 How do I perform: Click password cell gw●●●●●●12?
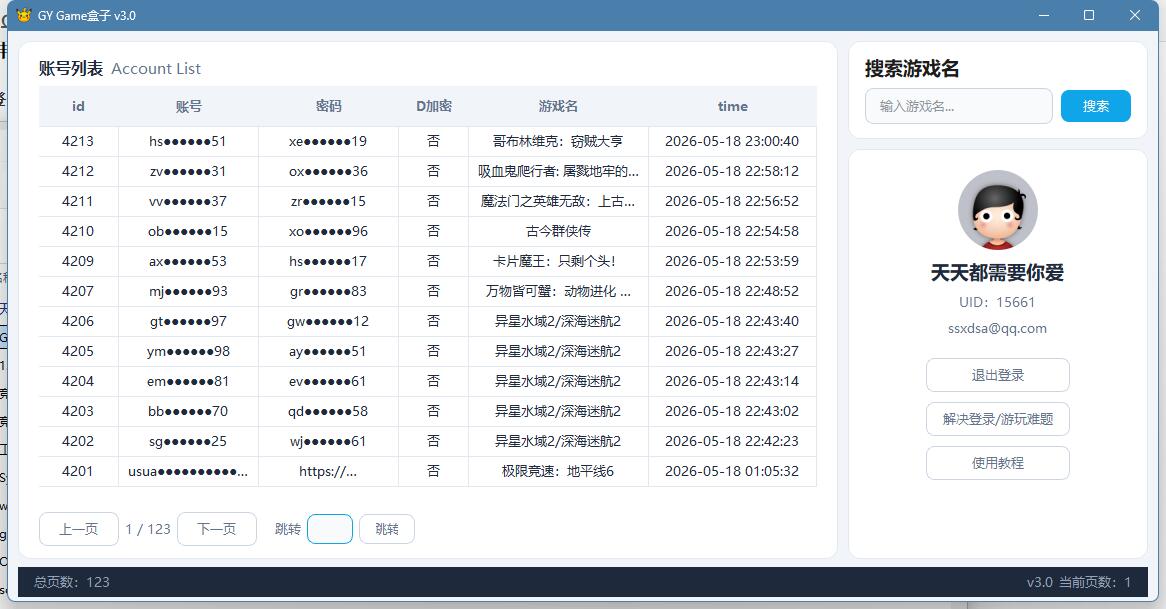tap(328, 321)
